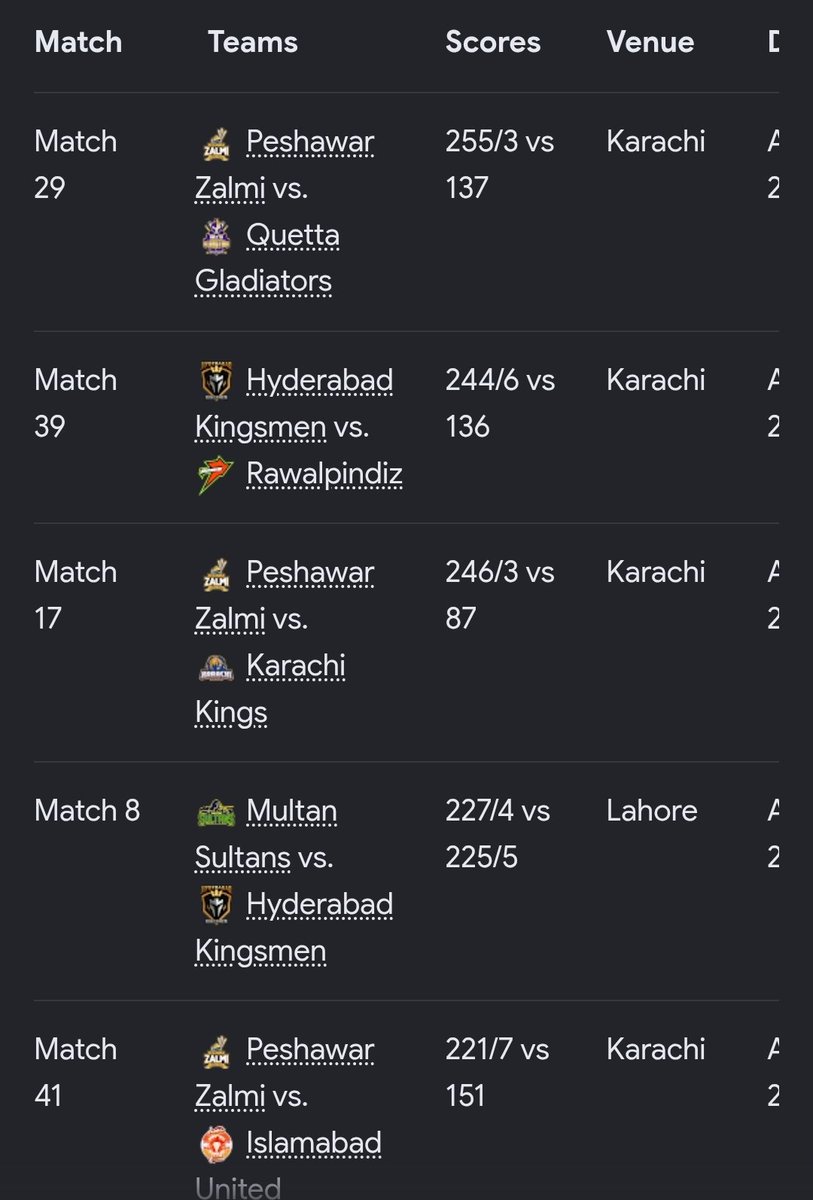Viewport: 813px width, 1200px height.
Task: Open Quetta Gladiators team link
Action: tap(267, 258)
